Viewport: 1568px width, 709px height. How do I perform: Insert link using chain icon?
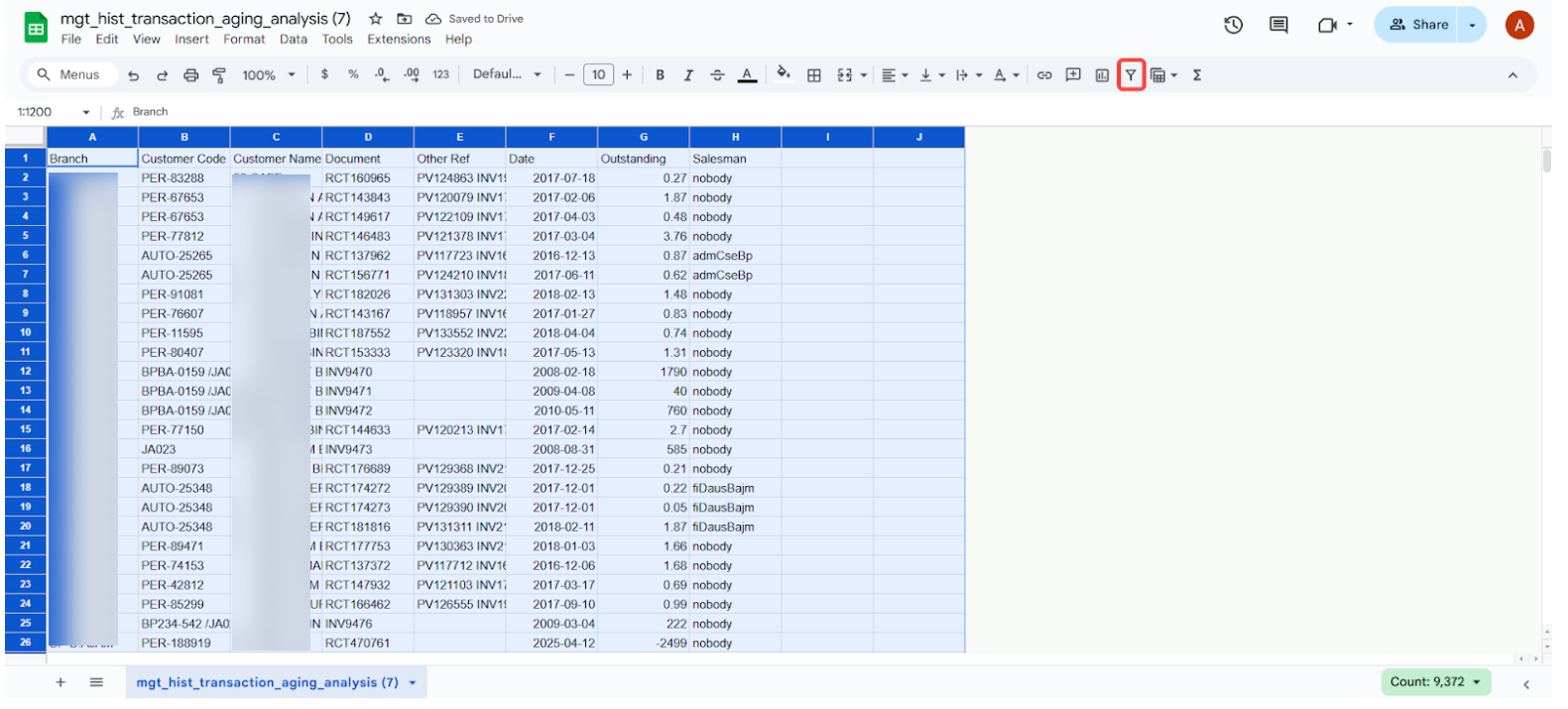pyautogui.click(x=1044, y=75)
